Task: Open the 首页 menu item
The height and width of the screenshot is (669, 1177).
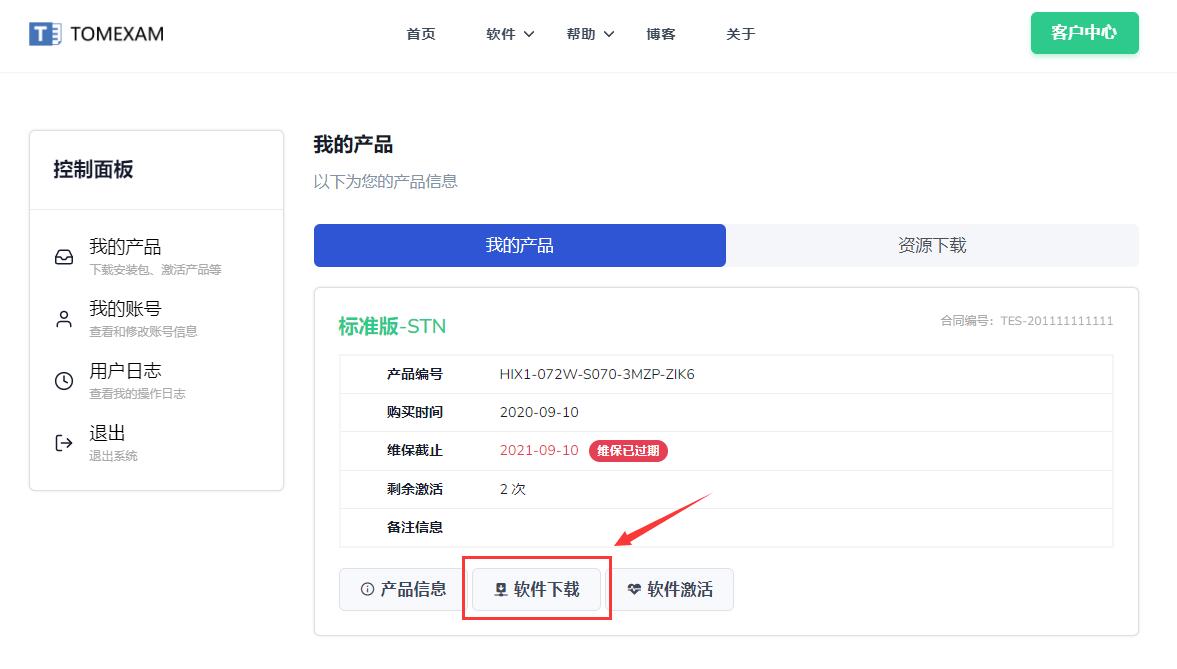Action: point(421,34)
